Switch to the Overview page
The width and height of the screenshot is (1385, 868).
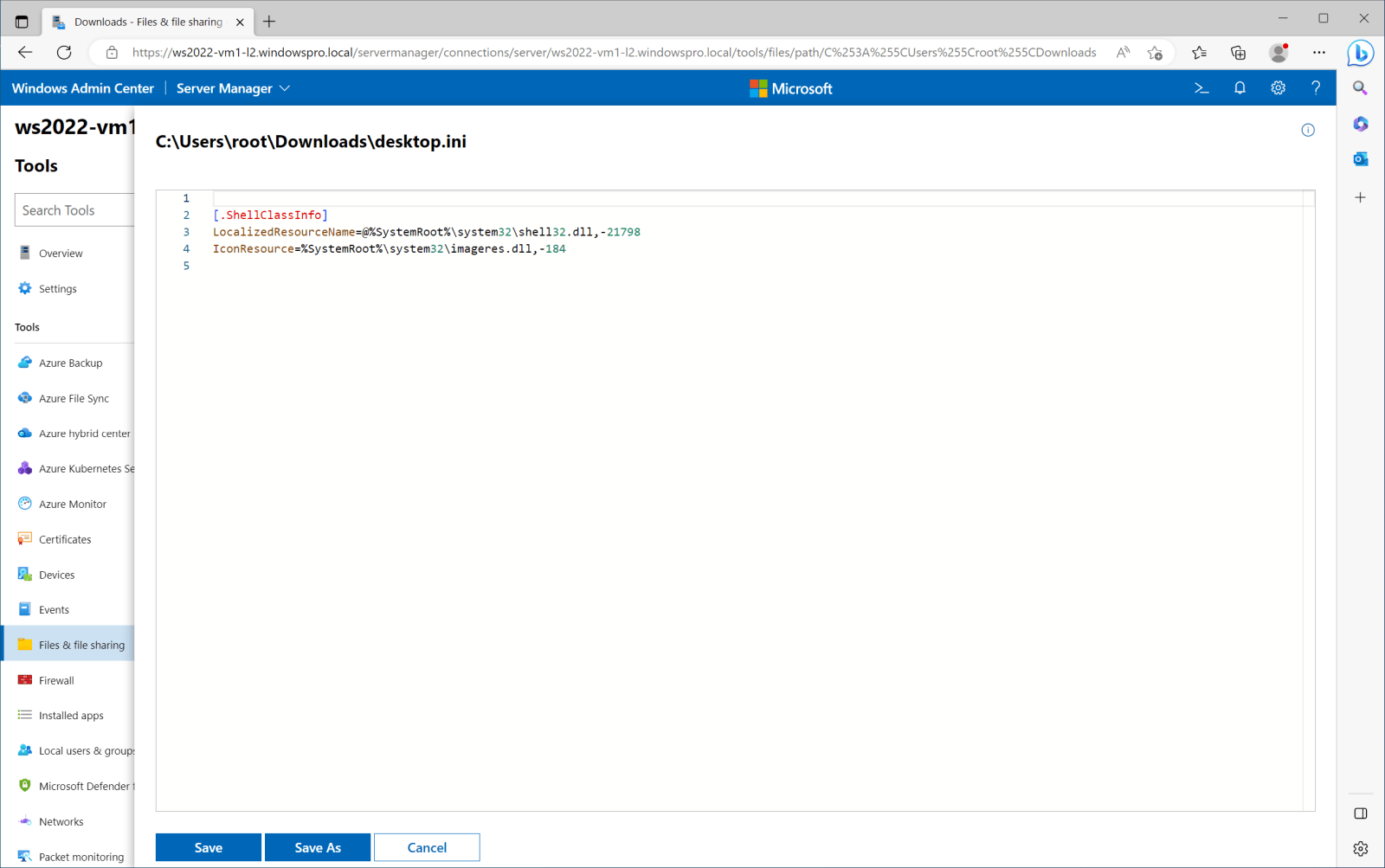[x=60, y=253]
